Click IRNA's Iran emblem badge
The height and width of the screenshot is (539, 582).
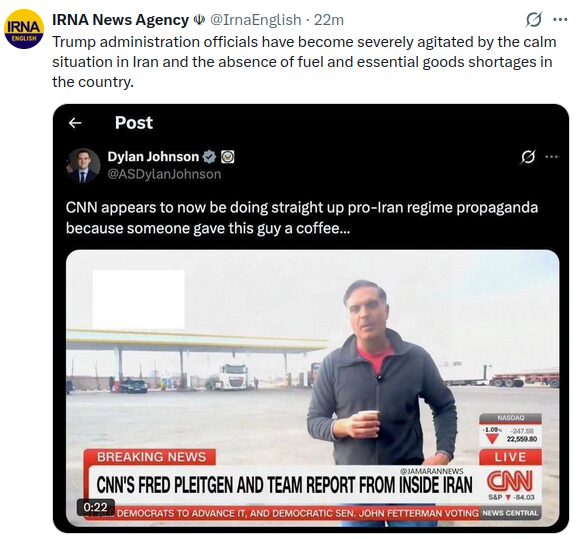tap(199, 20)
